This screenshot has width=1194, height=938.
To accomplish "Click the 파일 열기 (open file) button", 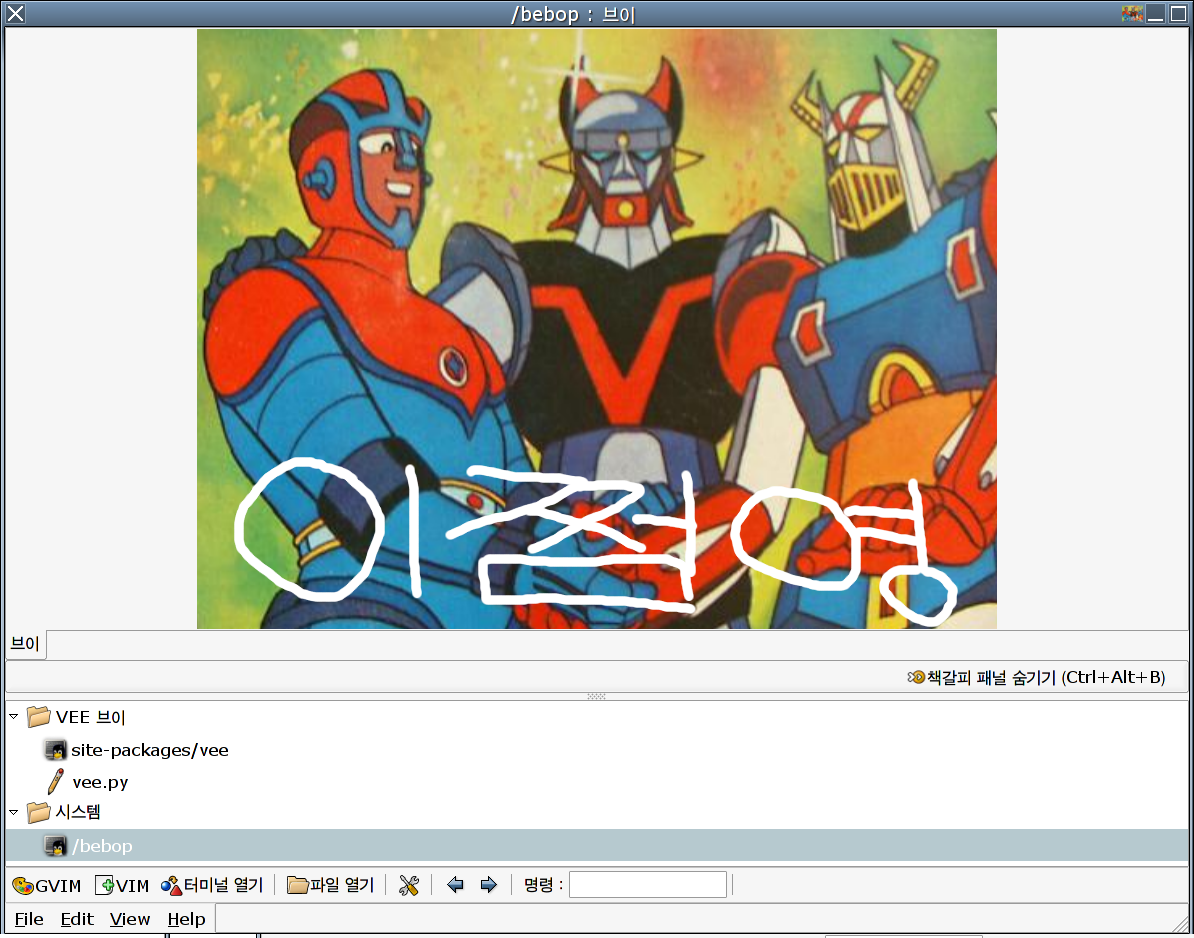I will click(330, 885).
